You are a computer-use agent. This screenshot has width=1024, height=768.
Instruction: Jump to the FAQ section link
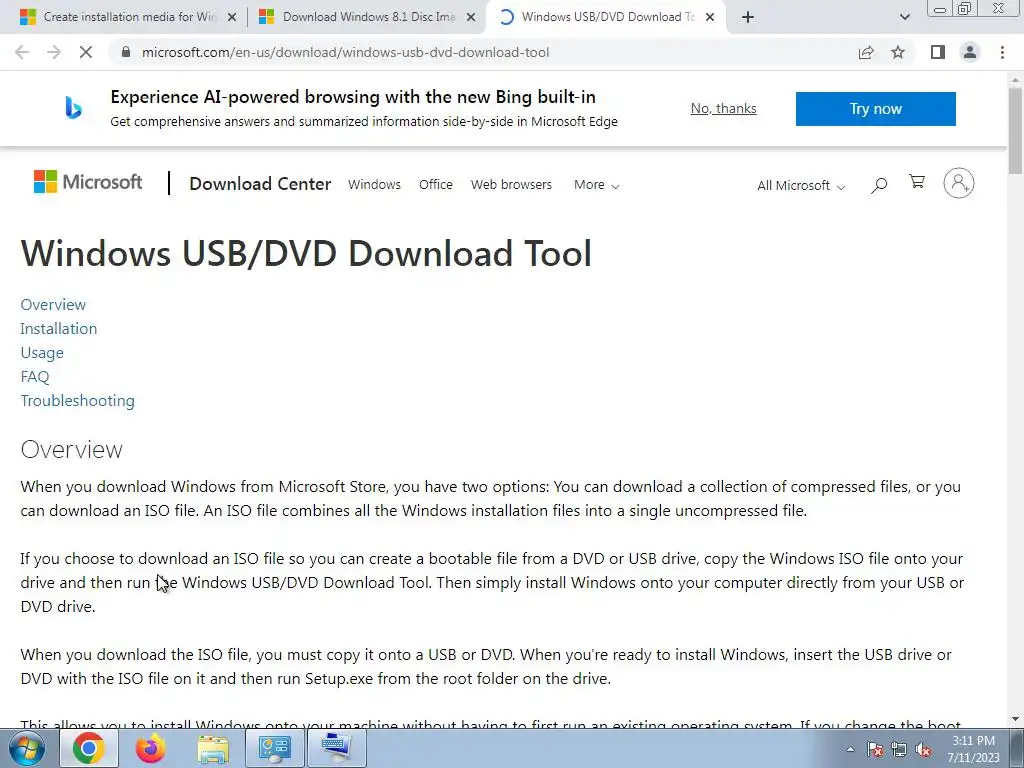coord(35,377)
